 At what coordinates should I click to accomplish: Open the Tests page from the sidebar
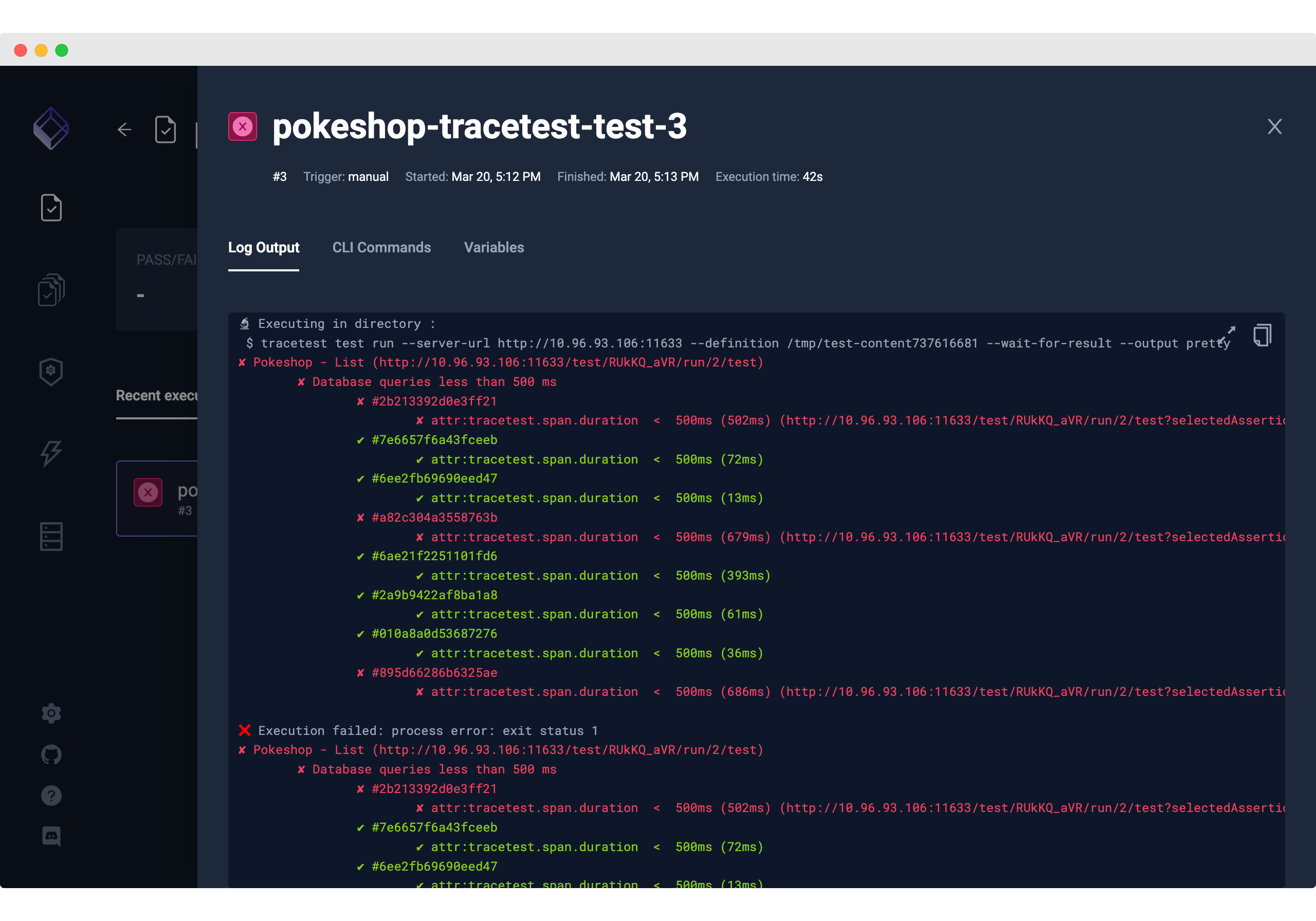(51, 208)
